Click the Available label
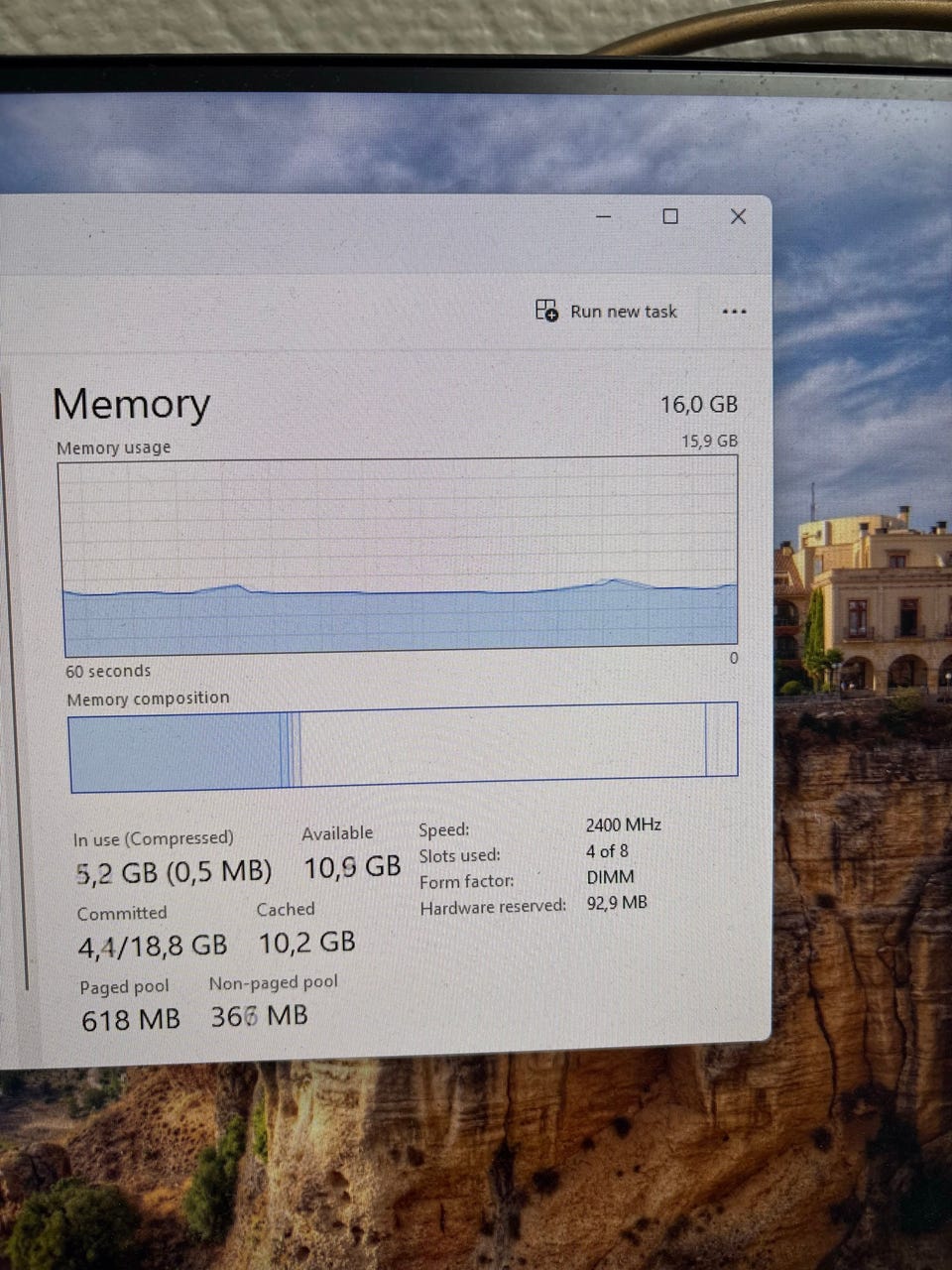The image size is (952, 1270). click(x=337, y=833)
